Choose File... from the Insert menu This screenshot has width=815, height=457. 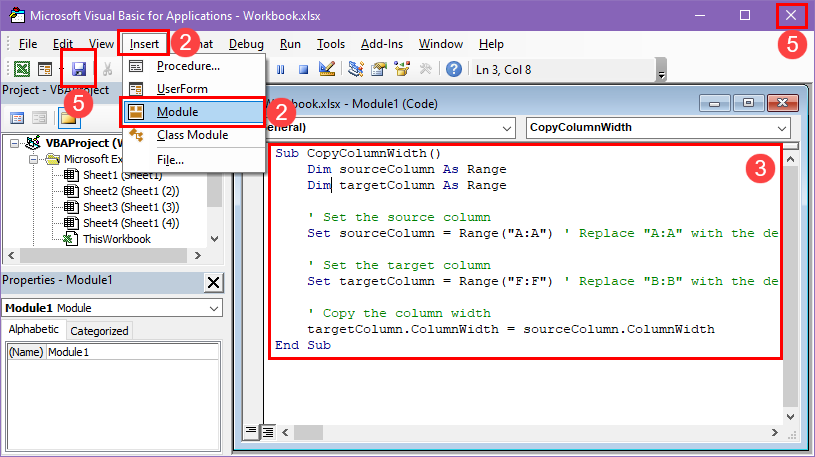pos(193,160)
